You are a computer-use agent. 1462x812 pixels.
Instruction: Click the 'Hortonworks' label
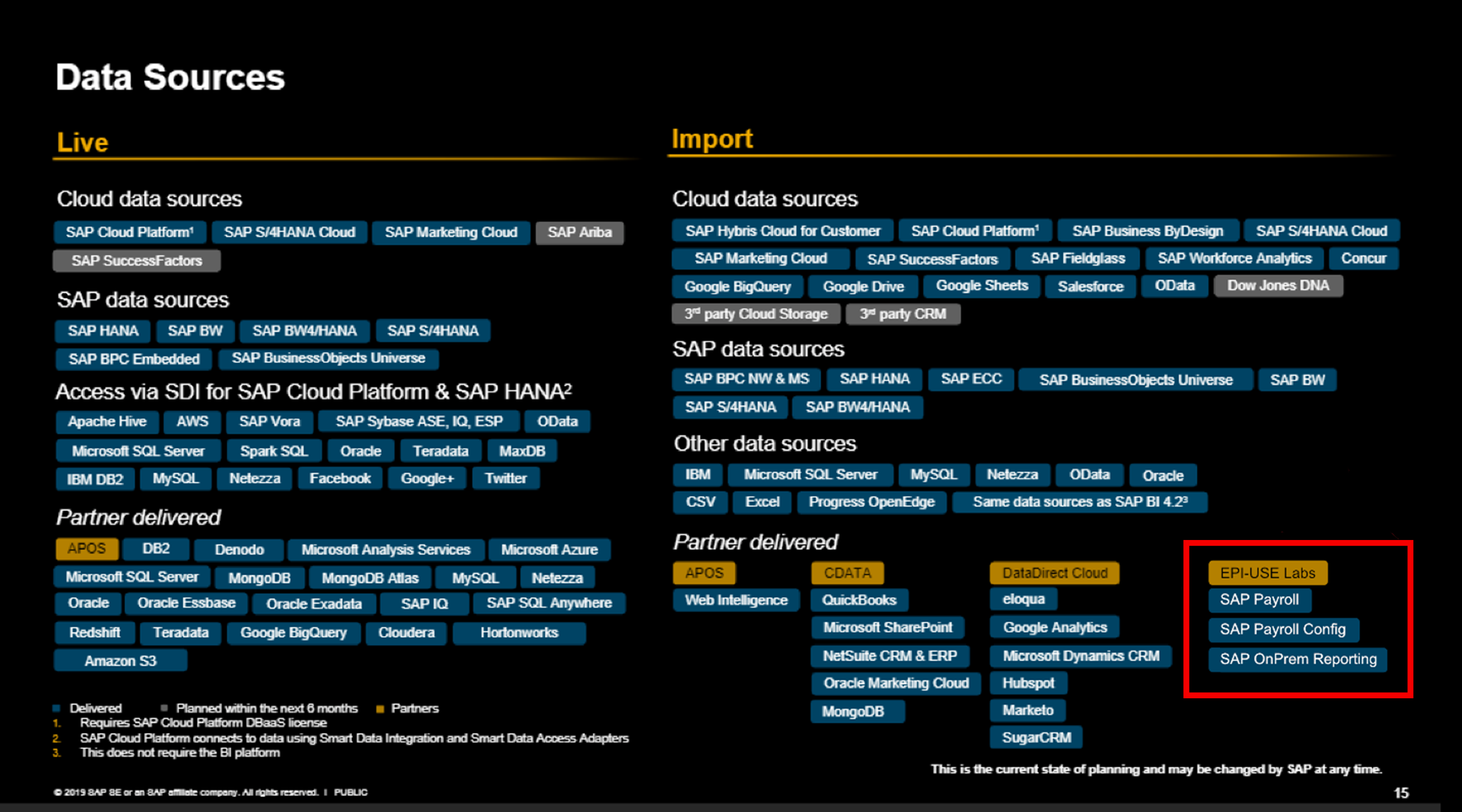[519, 633]
